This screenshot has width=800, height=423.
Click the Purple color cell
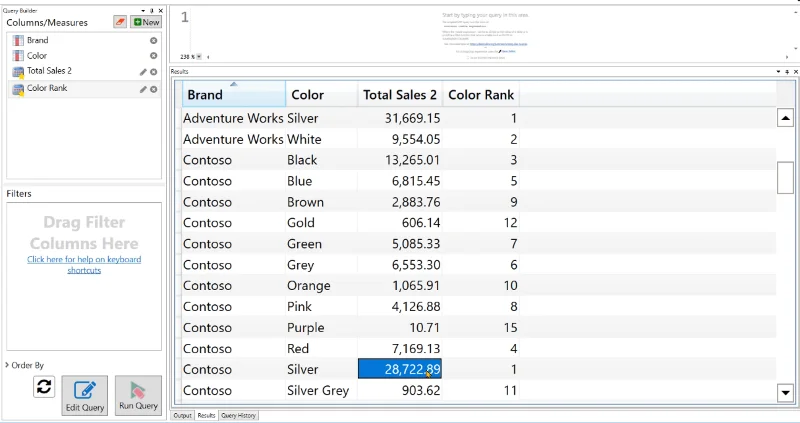[x=321, y=327]
